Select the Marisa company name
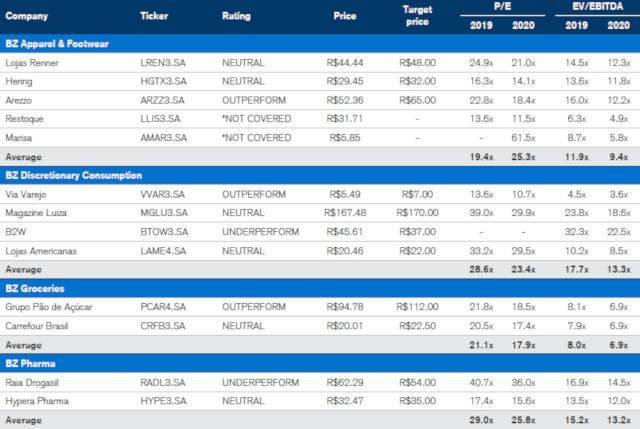 pyautogui.click(x=18, y=138)
